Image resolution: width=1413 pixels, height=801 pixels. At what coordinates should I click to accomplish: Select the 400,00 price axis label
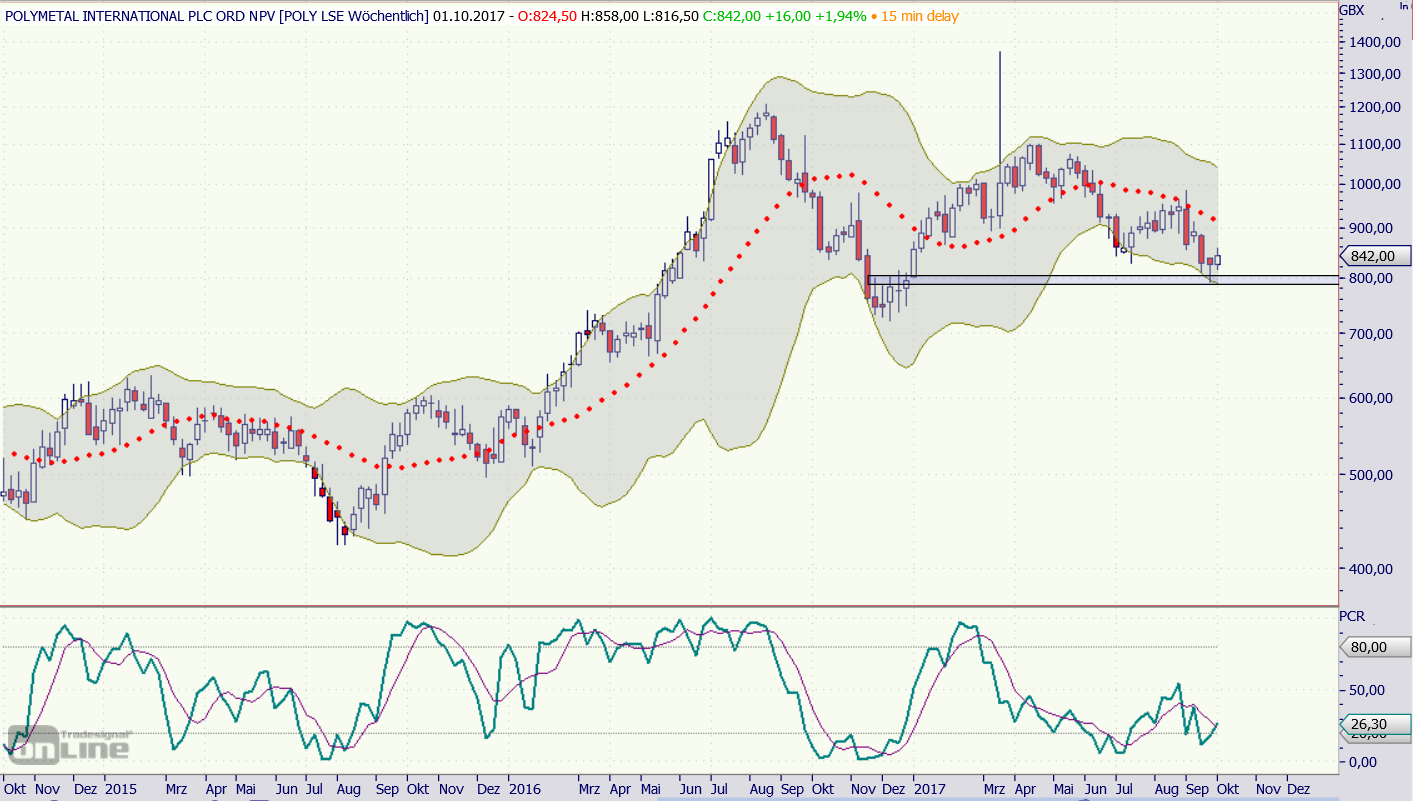pos(1373,569)
